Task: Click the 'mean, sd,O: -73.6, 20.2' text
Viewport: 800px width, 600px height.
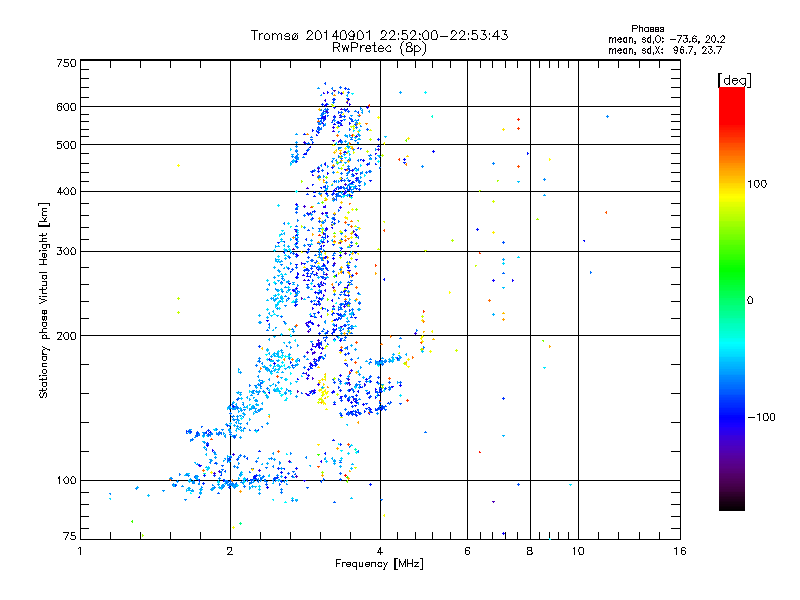Action: [x=666, y=39]
